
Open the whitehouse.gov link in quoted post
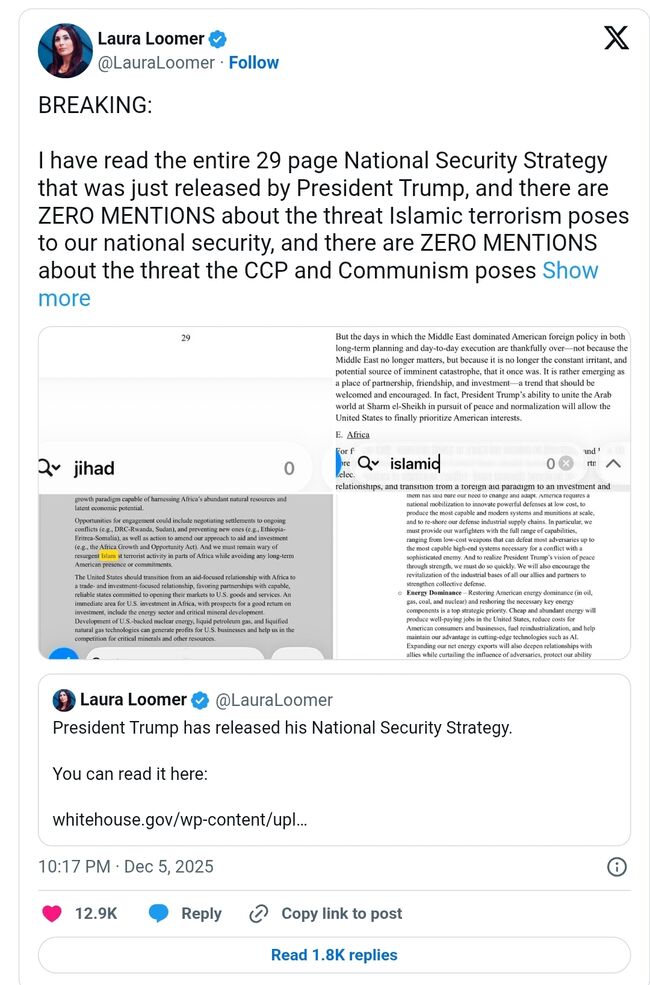(x=180, y=817)
